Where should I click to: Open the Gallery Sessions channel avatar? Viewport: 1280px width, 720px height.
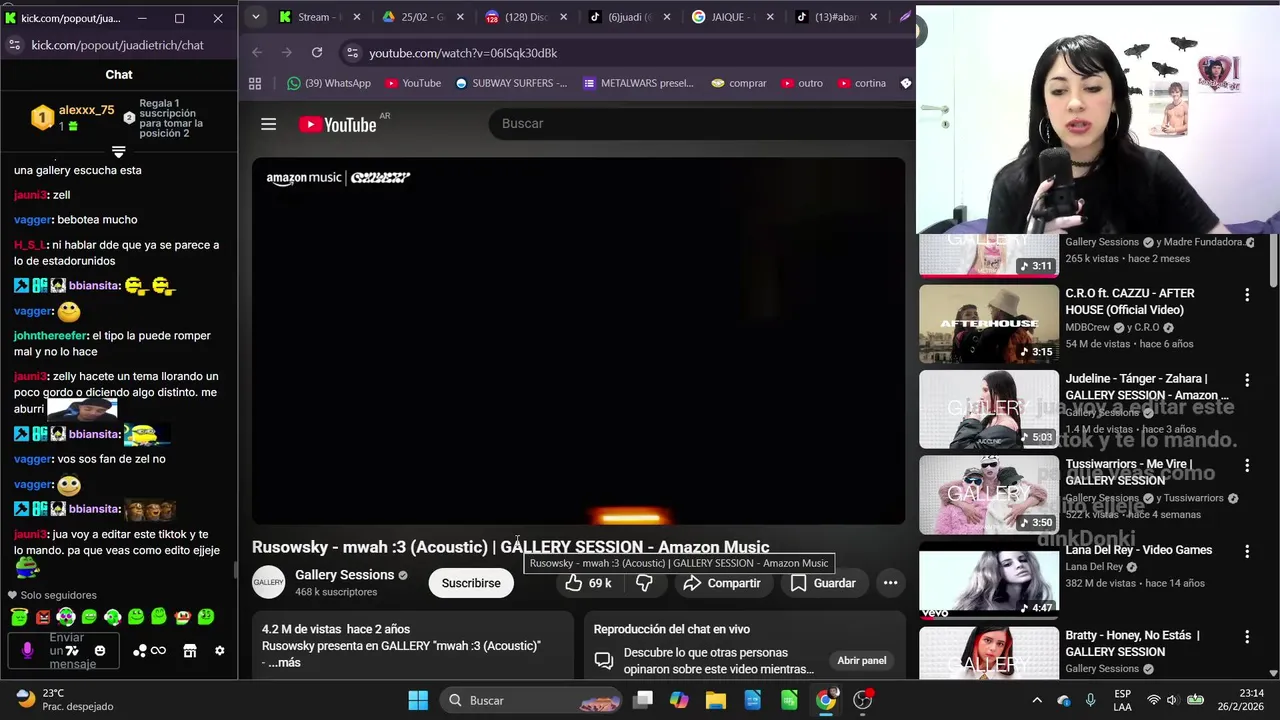pyautogui.click(x=268, y=582)
